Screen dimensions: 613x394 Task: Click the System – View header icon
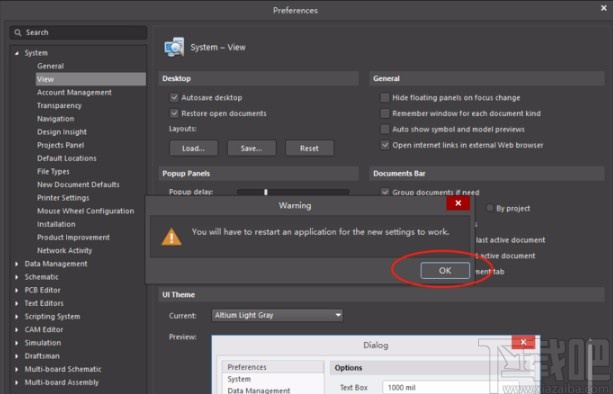(x=174, y=47)
